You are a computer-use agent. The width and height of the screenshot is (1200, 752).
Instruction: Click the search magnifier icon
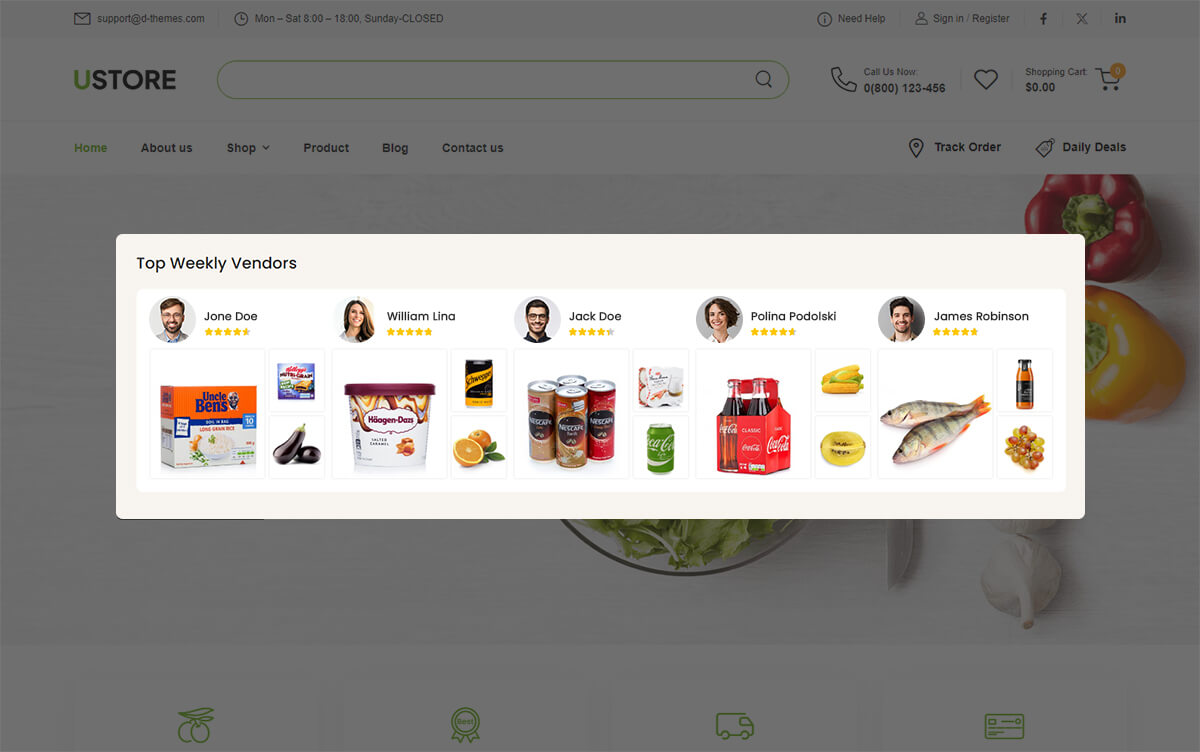coord(763,79)
